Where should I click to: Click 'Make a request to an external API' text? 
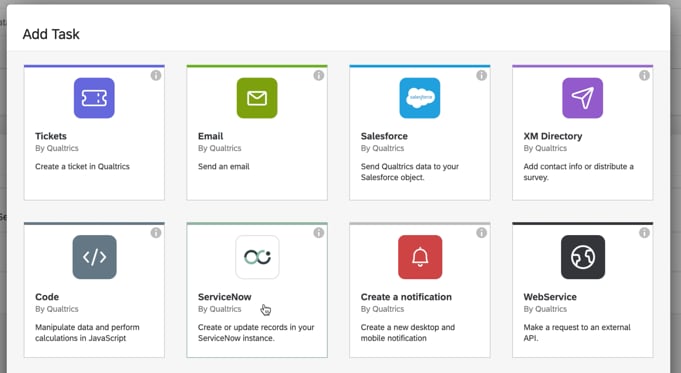[x=577, y=333]
